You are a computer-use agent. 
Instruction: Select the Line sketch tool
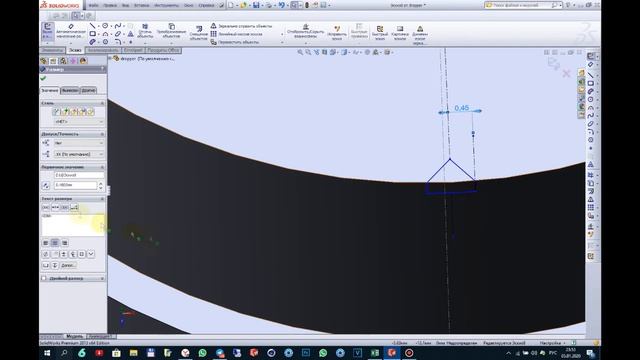click(92, 26)
